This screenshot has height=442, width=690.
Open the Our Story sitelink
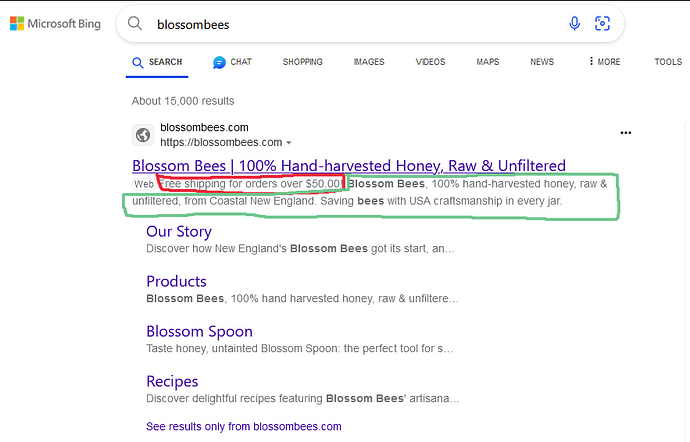[179, 232]
